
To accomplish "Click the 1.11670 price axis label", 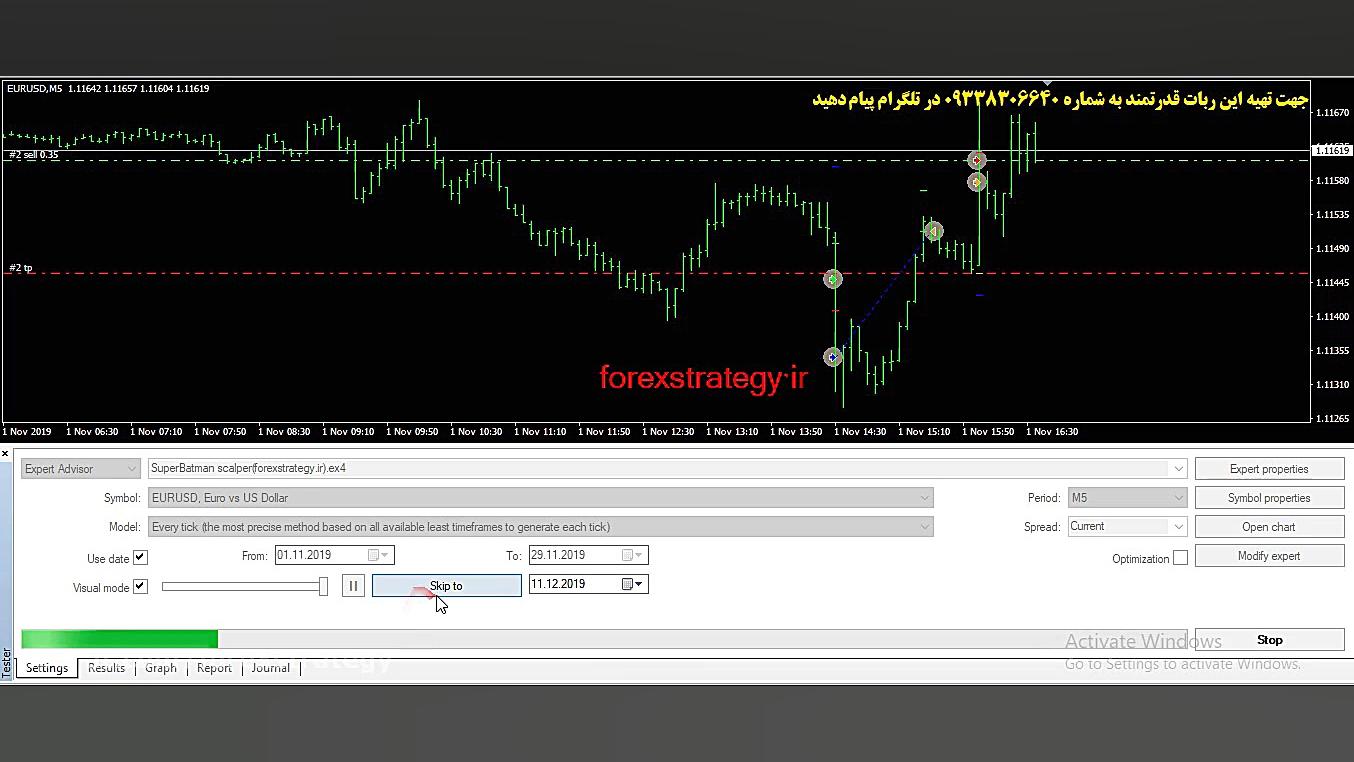I will pos(1333,113).
